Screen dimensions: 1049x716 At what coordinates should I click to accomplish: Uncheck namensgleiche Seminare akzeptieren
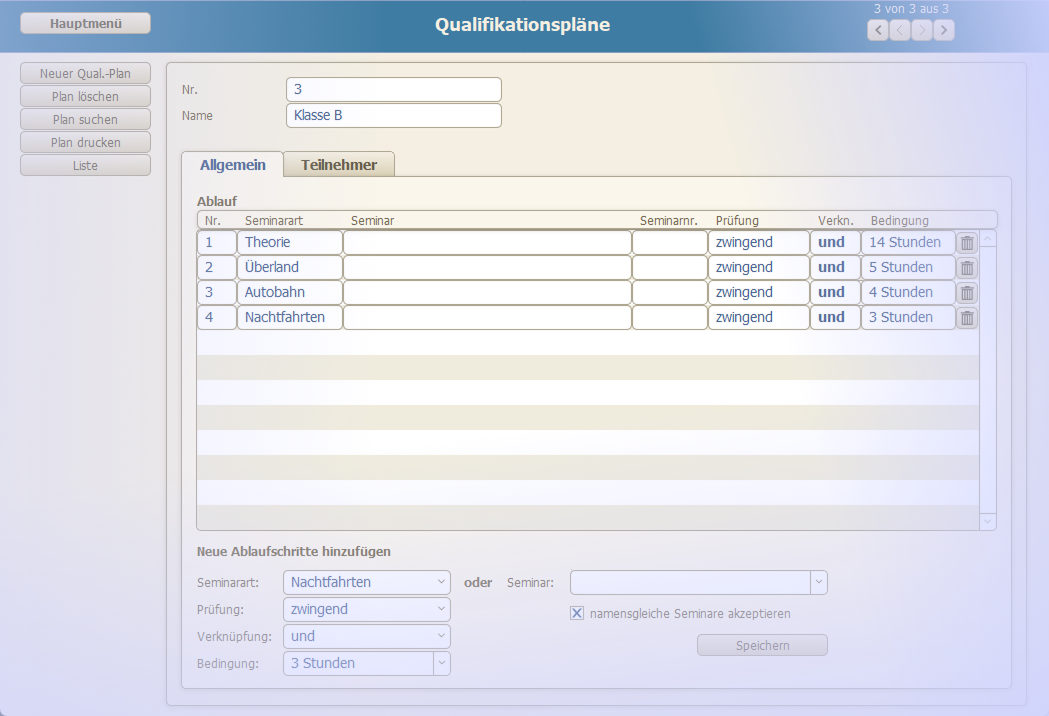click(577, 614)
